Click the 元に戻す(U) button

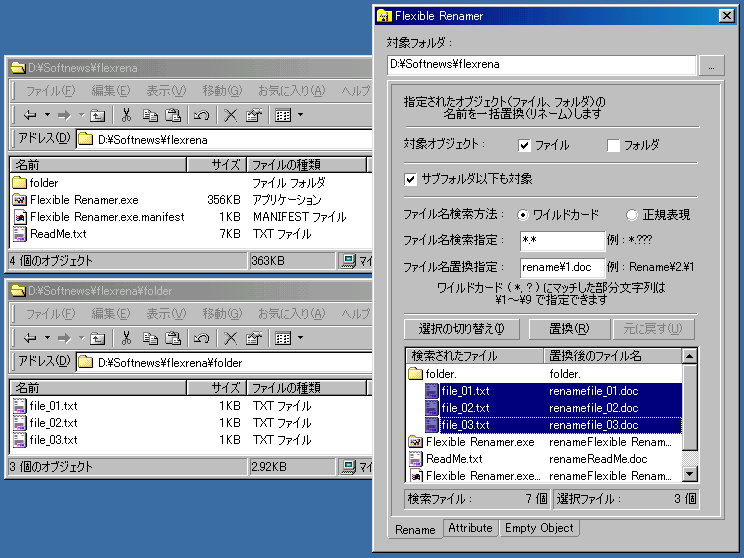[653, 329]
